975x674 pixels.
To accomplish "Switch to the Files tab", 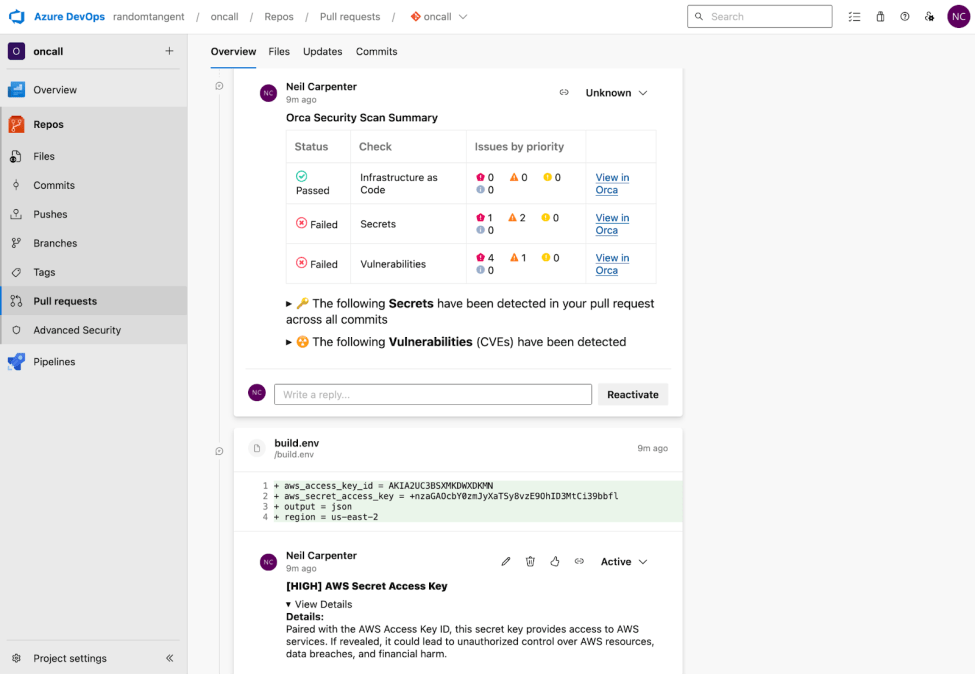I will [x=279, y=52].
